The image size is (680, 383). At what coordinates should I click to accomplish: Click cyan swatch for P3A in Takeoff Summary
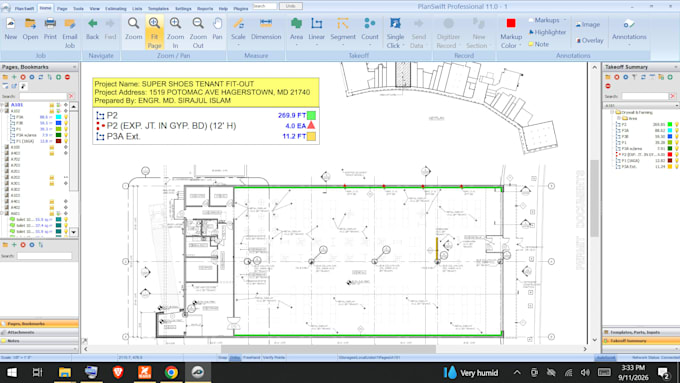pyautogui.click(x=670, y=130)
